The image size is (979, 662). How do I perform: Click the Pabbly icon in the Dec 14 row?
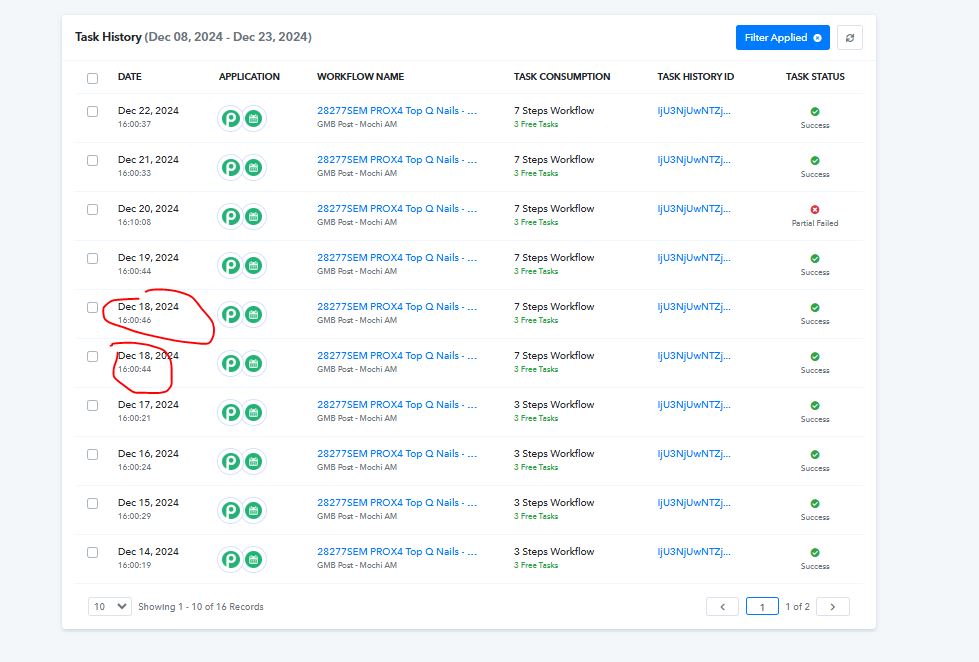[231, 560]
